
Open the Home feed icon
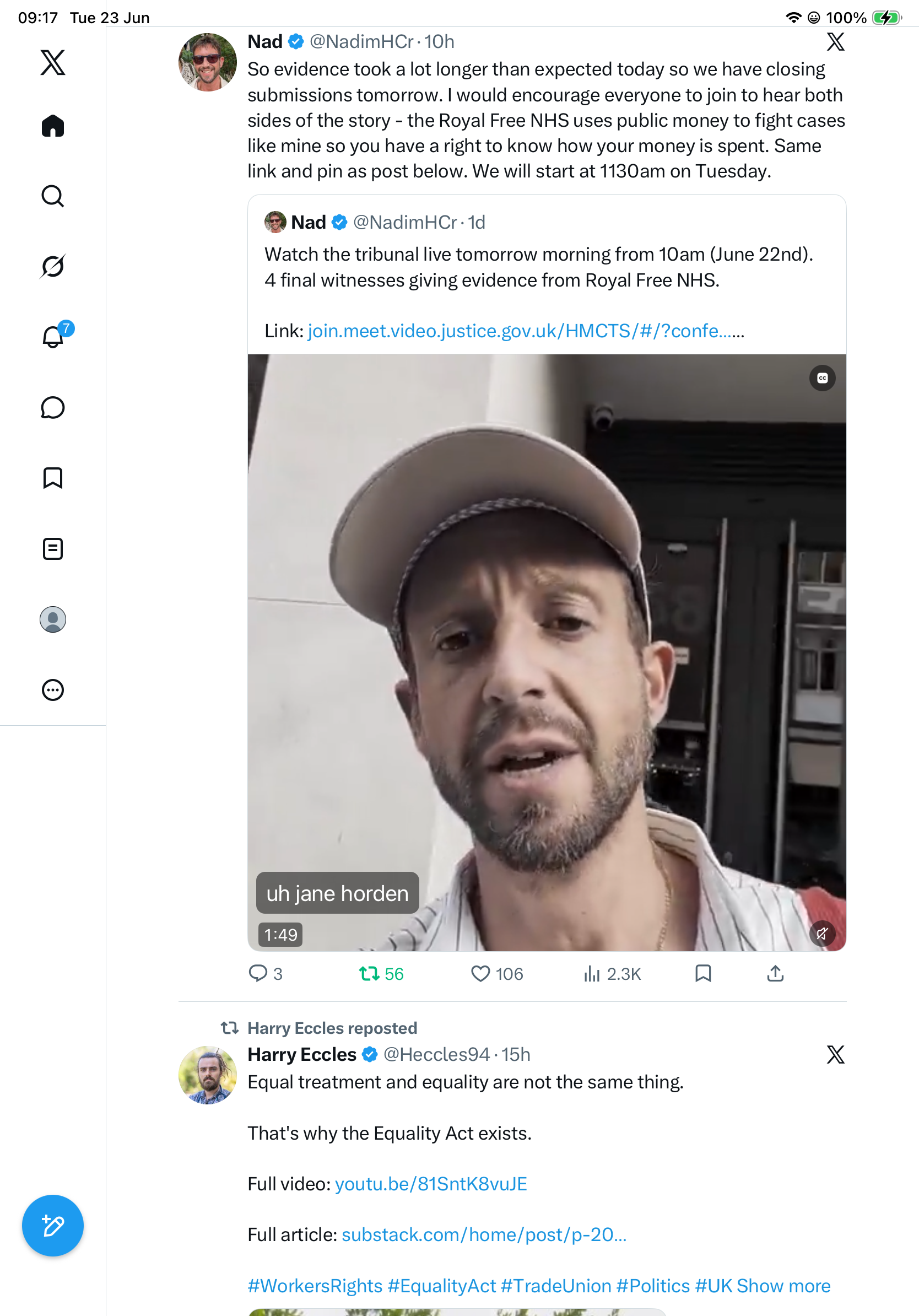coord(53,126)
